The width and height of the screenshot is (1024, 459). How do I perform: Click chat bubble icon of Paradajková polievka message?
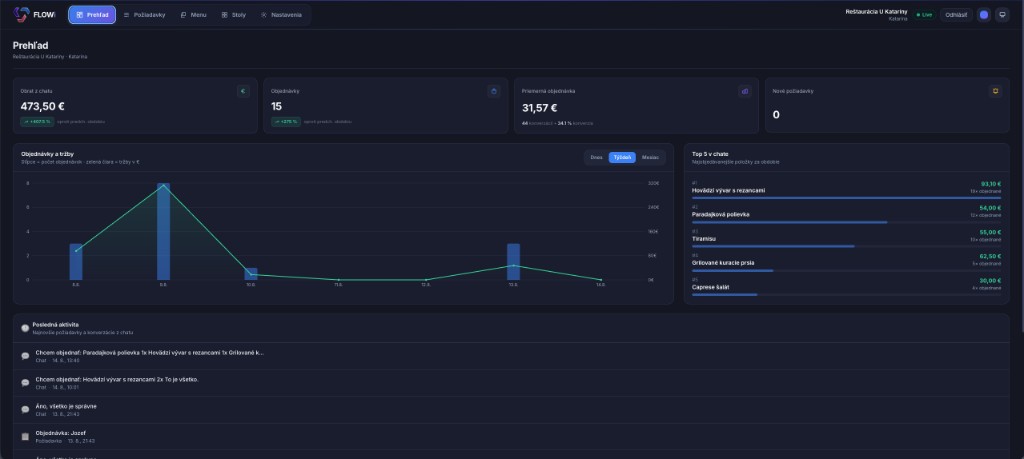pos(25,356)
